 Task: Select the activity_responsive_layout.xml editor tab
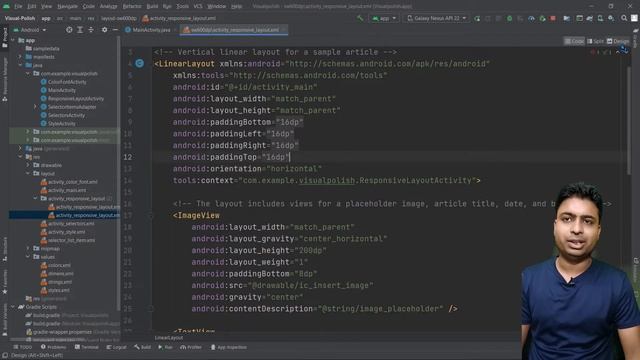233,30
